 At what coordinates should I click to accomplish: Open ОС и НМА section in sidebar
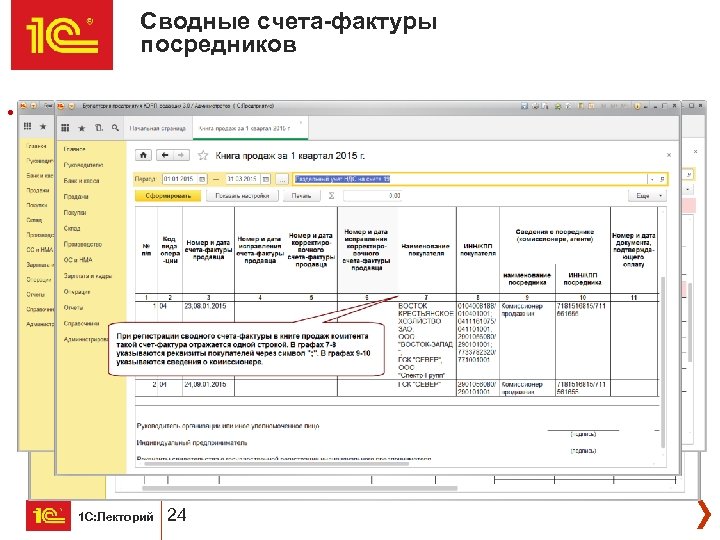click(x=78, y=260)
